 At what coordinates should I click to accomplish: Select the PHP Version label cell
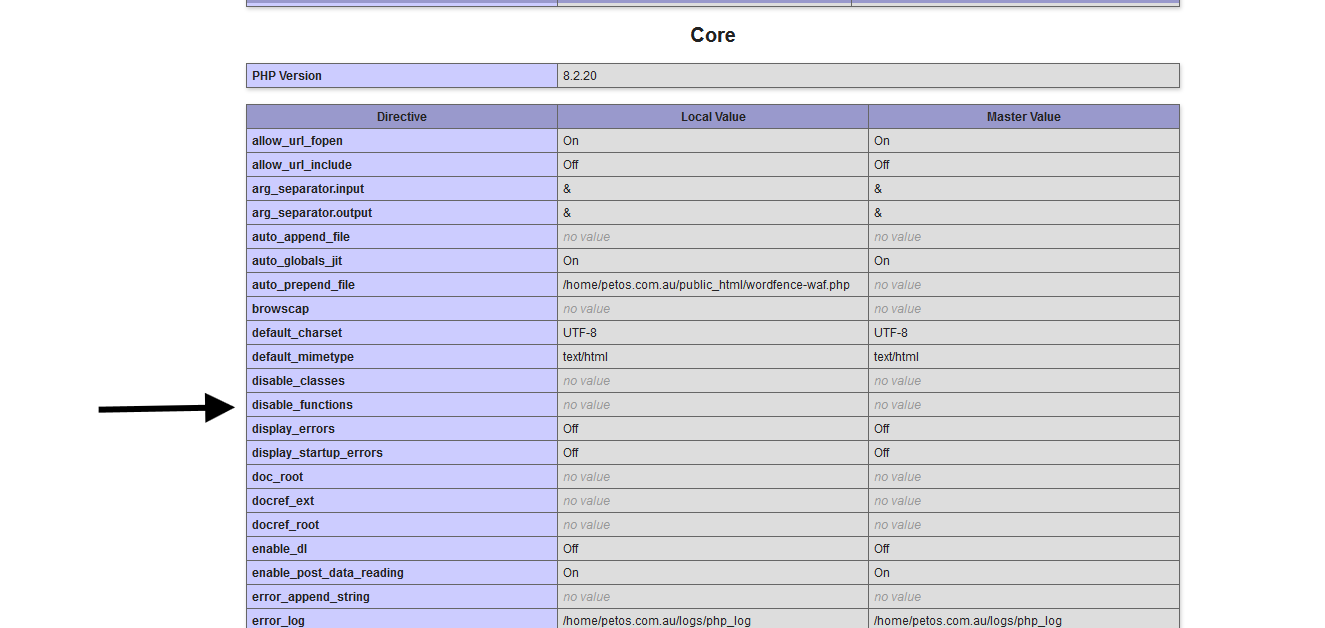tap(402, 76)
